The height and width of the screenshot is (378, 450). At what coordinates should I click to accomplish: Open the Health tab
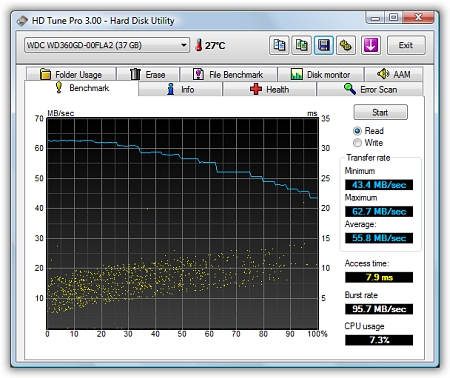[x=269, y=89]
